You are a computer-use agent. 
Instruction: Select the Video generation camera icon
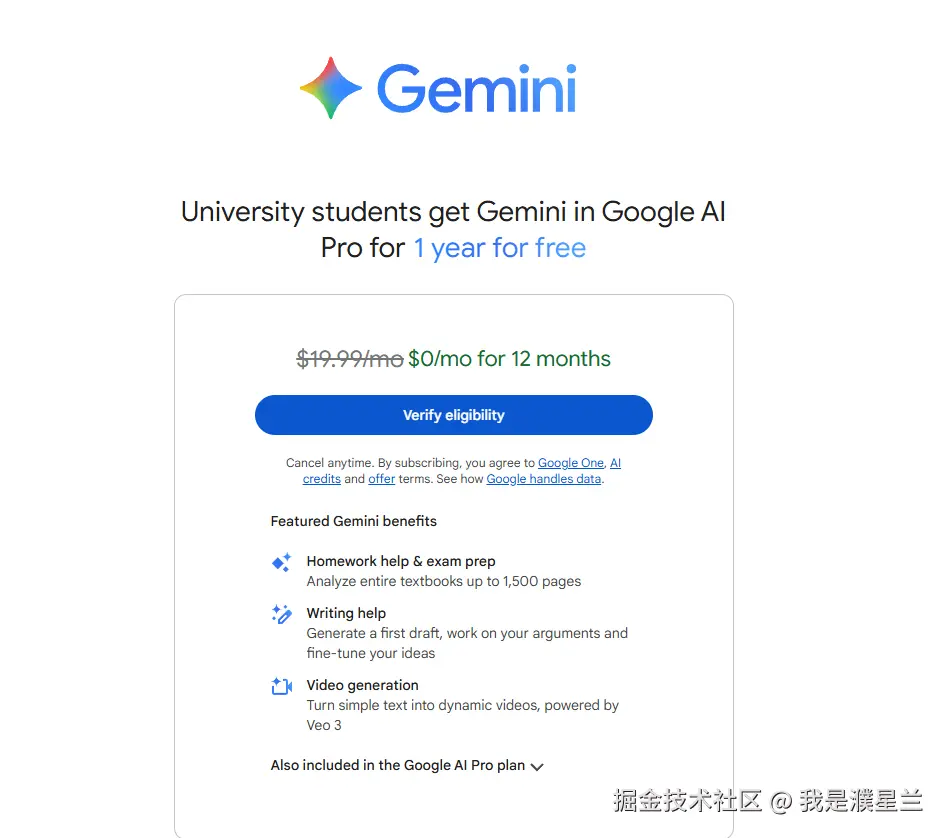(x=281, y=685)
